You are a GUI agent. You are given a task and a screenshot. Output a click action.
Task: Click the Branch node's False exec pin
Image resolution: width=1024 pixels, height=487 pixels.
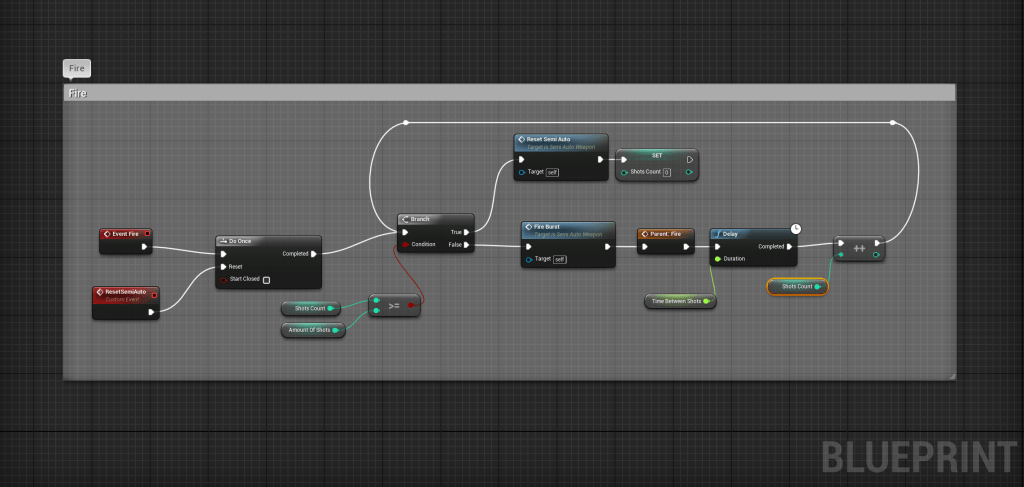click(x=467, y=244)
